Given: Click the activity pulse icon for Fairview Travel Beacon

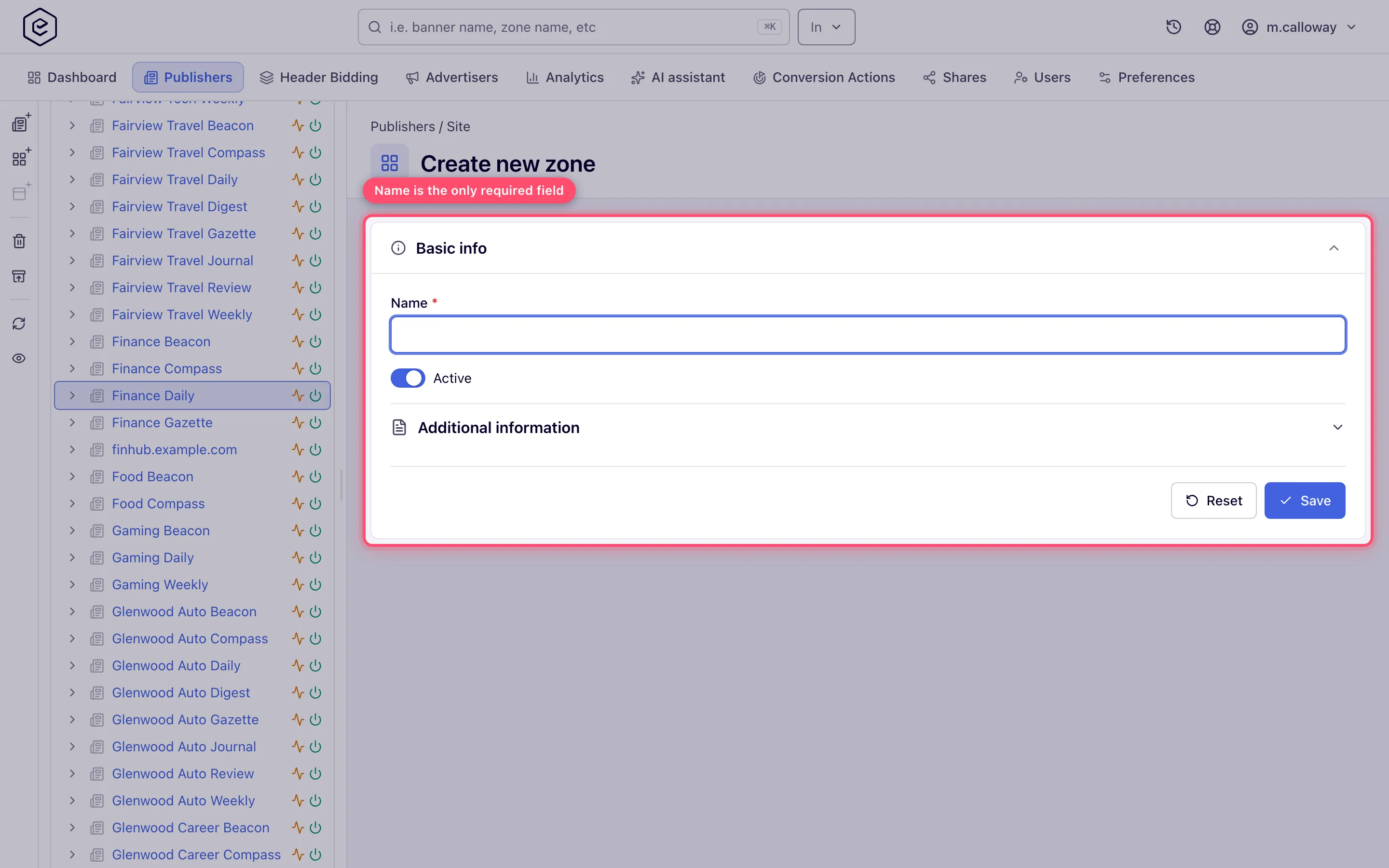Looking at the screenshot, I should 297,126.
